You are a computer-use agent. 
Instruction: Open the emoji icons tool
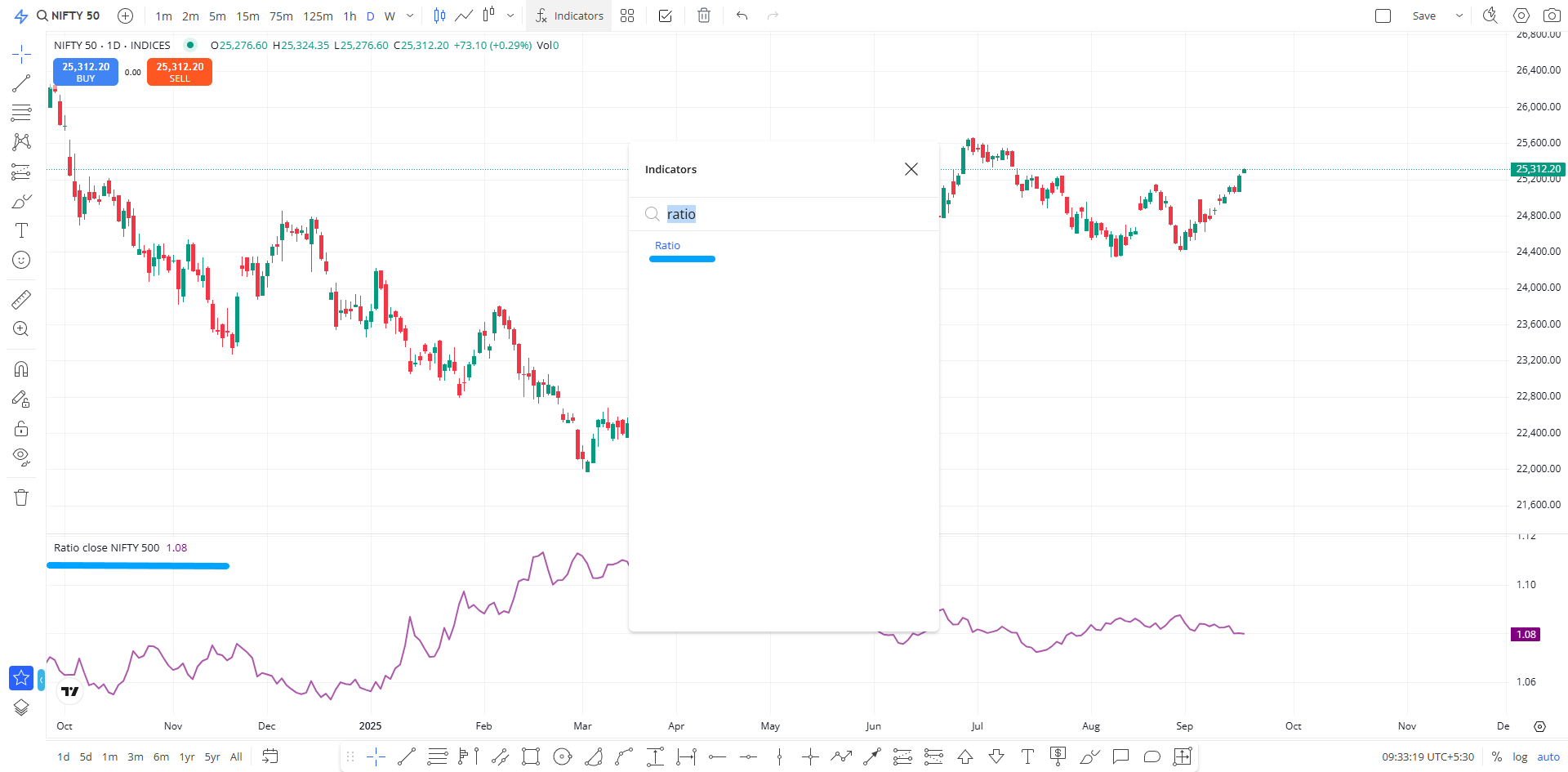[x=21, y=260]
